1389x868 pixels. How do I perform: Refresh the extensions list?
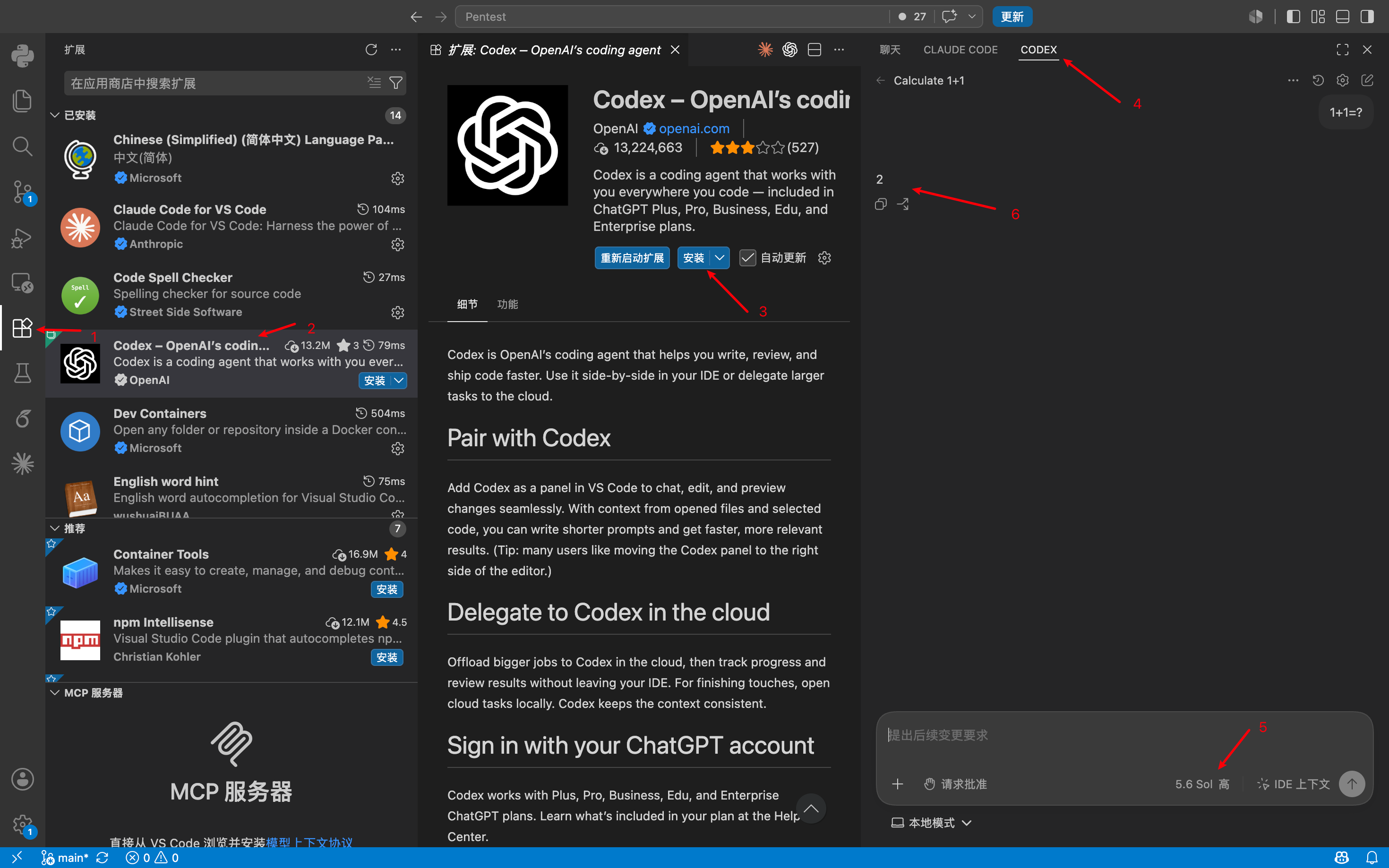(x=371, y=50)
